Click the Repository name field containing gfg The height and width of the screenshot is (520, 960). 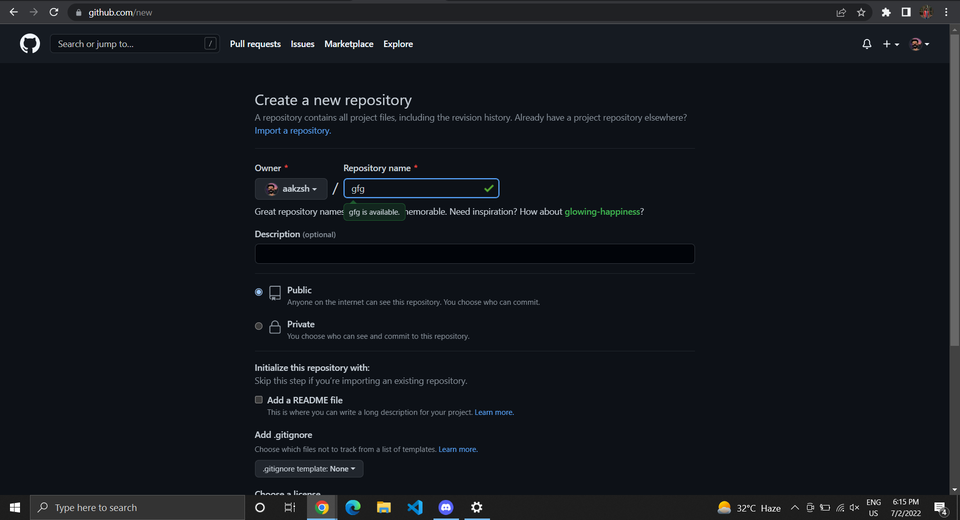pyautogui.click(x=421, y=189)
